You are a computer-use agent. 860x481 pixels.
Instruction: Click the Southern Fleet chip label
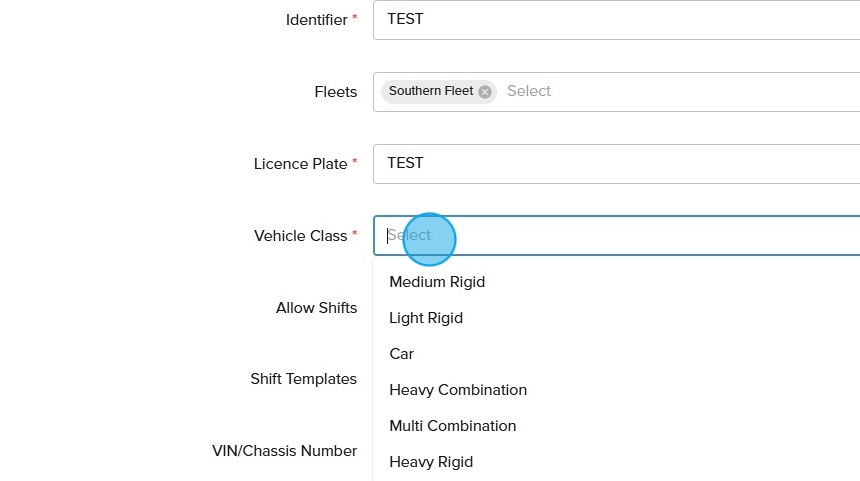pos(431,91)
